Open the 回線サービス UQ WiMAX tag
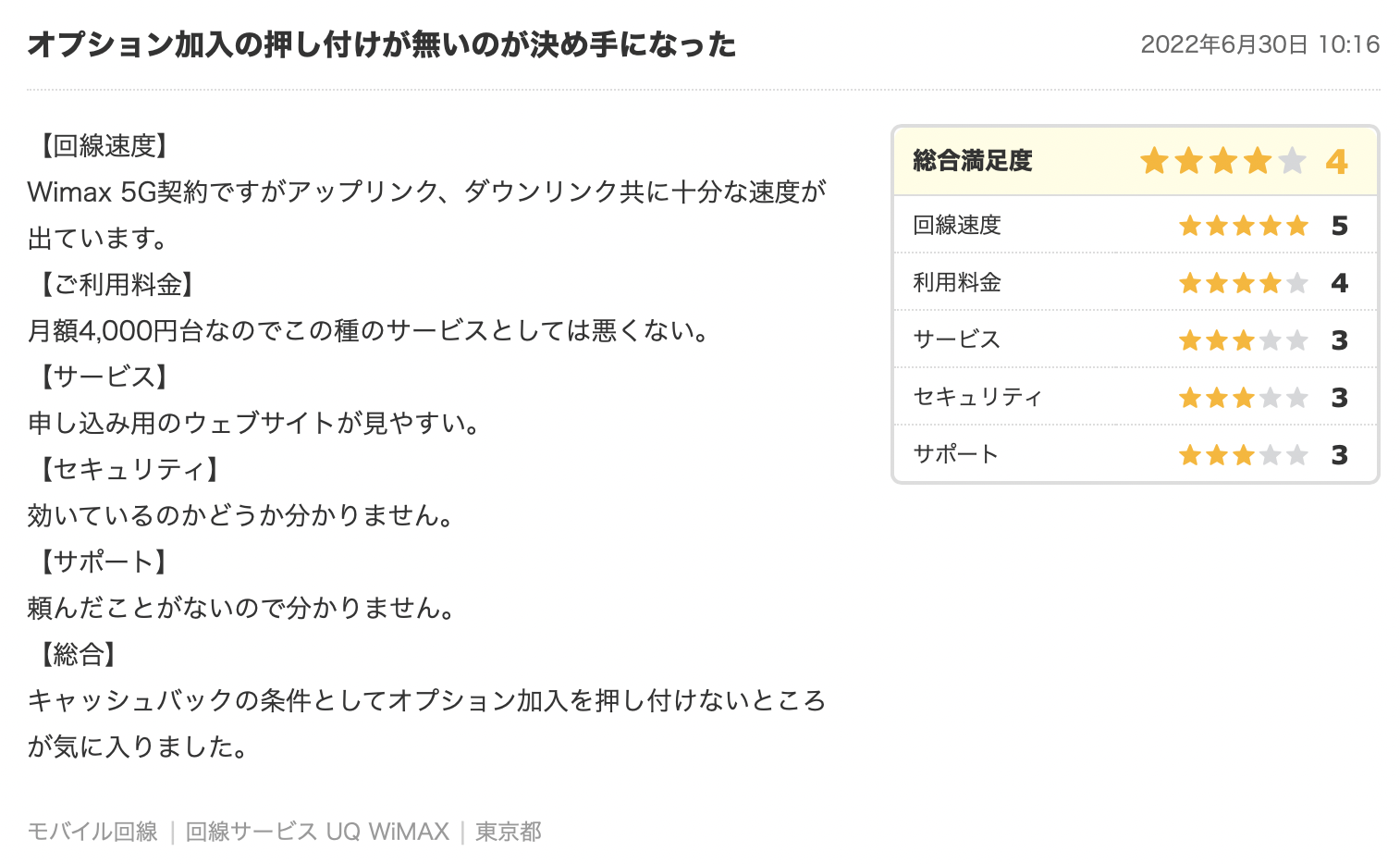The height and width of the screenshot is (864, 1400). click(x=317, y=832)
